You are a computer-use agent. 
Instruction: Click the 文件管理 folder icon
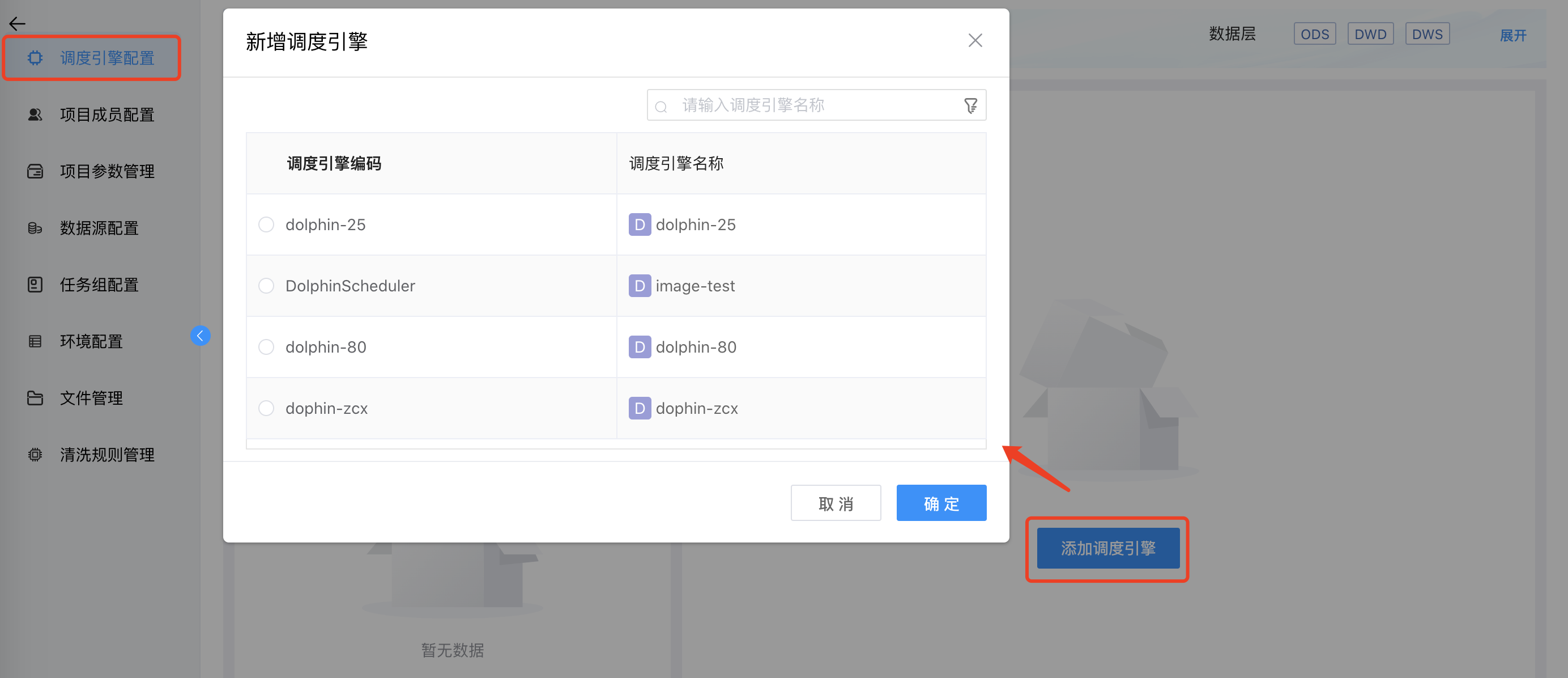pyautogui.click(x=35, y=398)
